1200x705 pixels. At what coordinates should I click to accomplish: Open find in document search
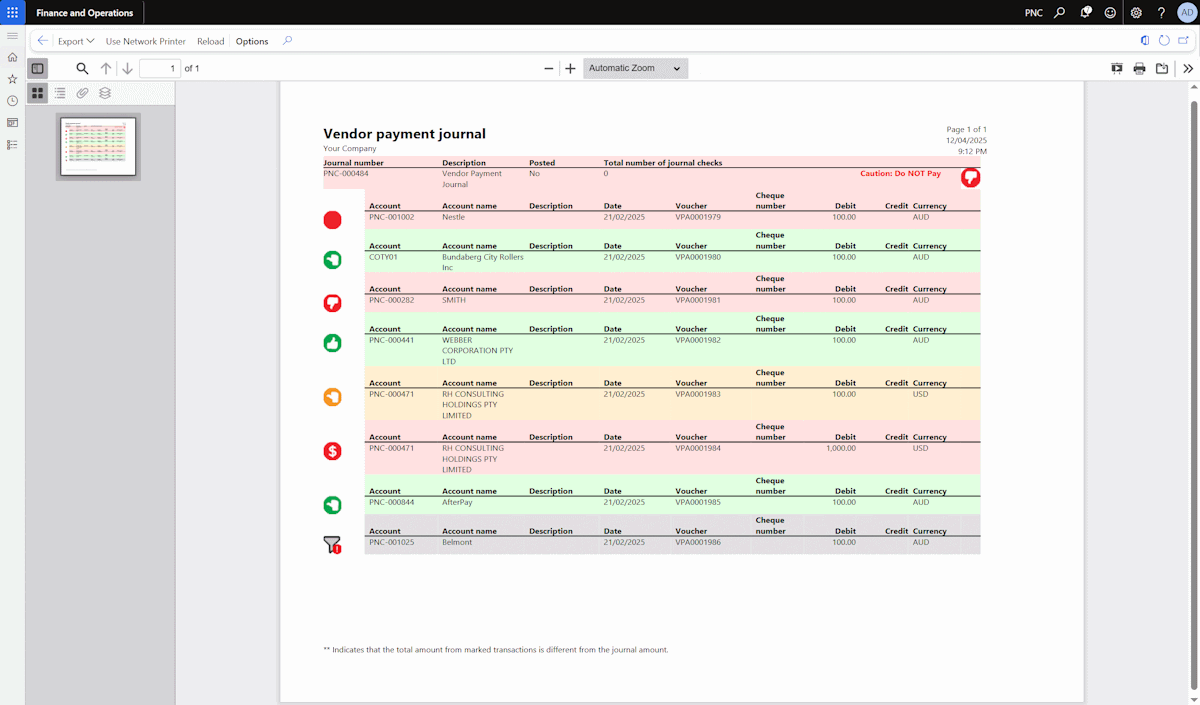coord(83,69)
